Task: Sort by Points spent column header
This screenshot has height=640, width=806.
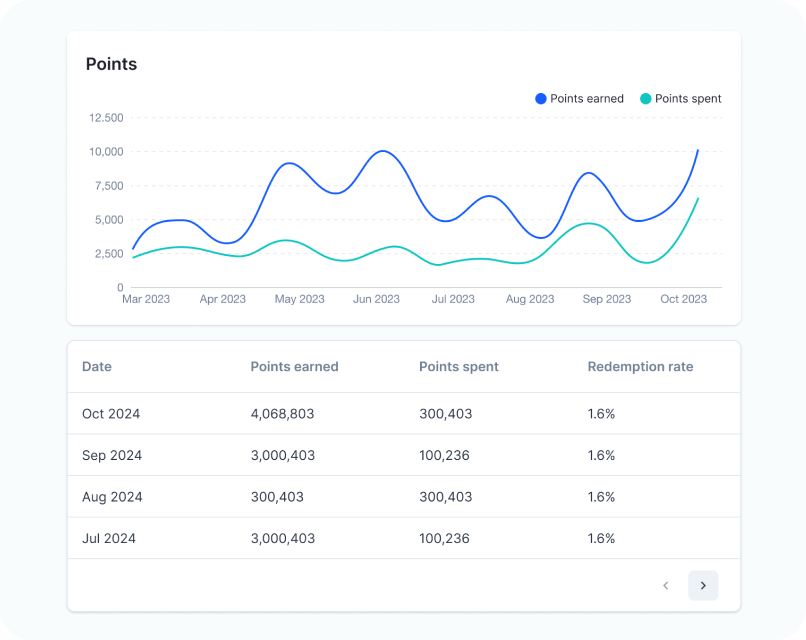Action: [459, 367]
